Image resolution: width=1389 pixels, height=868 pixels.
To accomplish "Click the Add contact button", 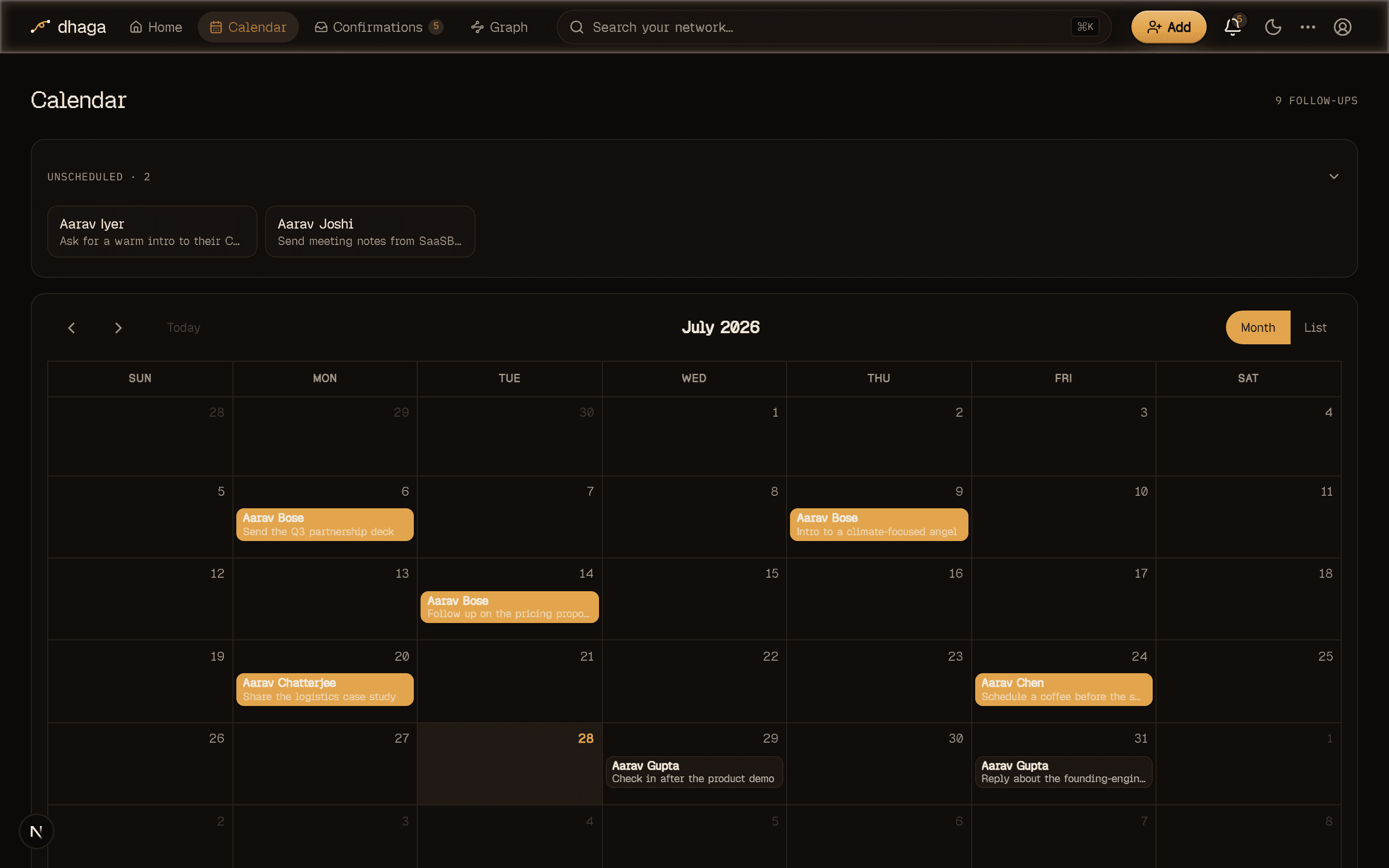I will (x=1169, y=27).
